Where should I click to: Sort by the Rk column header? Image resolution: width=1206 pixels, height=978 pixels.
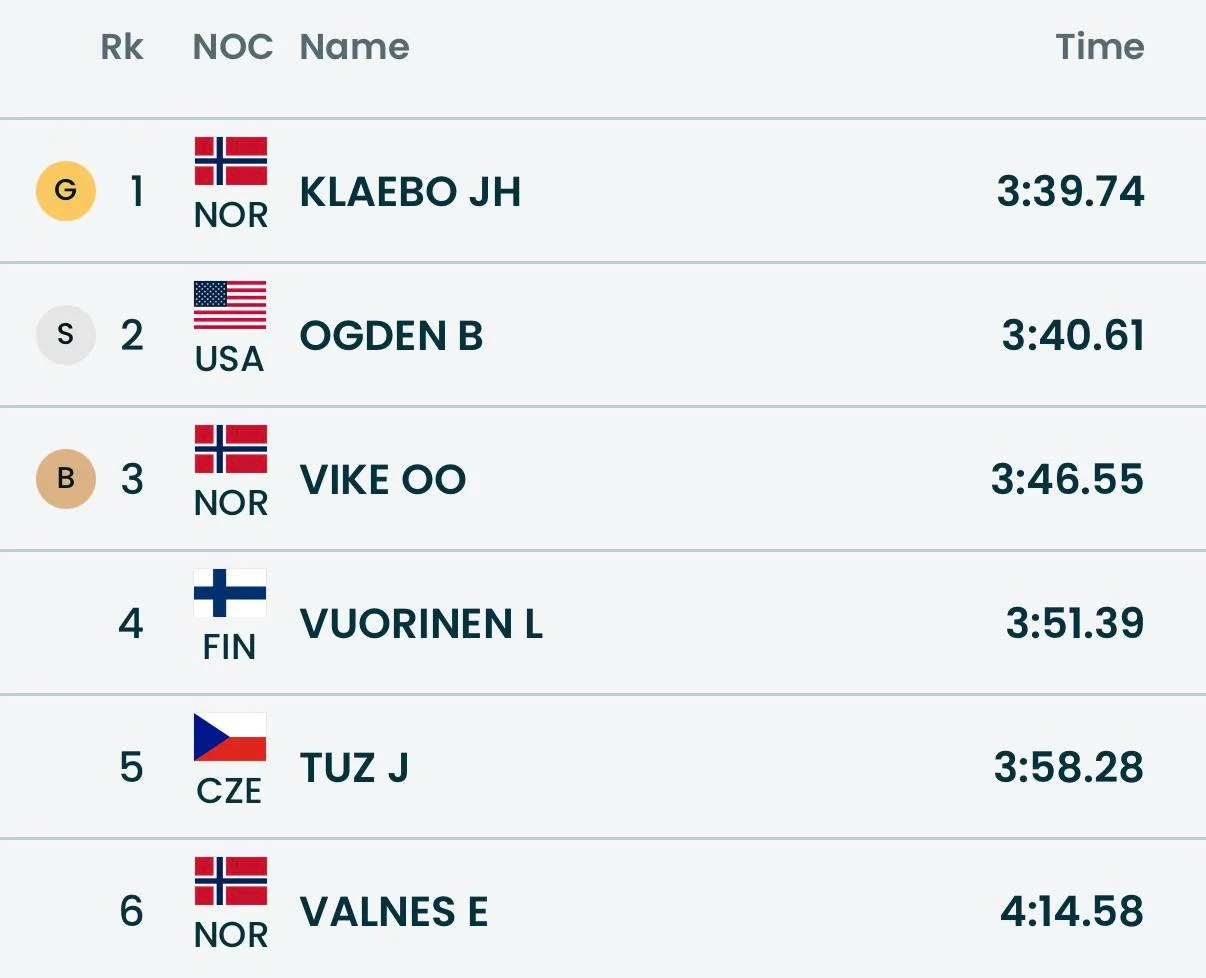click(x=122, y=47)
